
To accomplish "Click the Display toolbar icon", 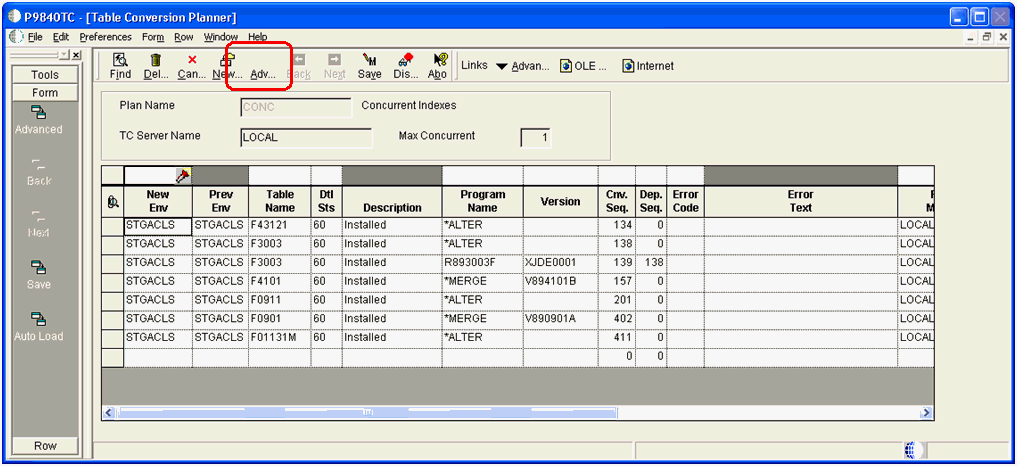I will click(x=406, y=66).
